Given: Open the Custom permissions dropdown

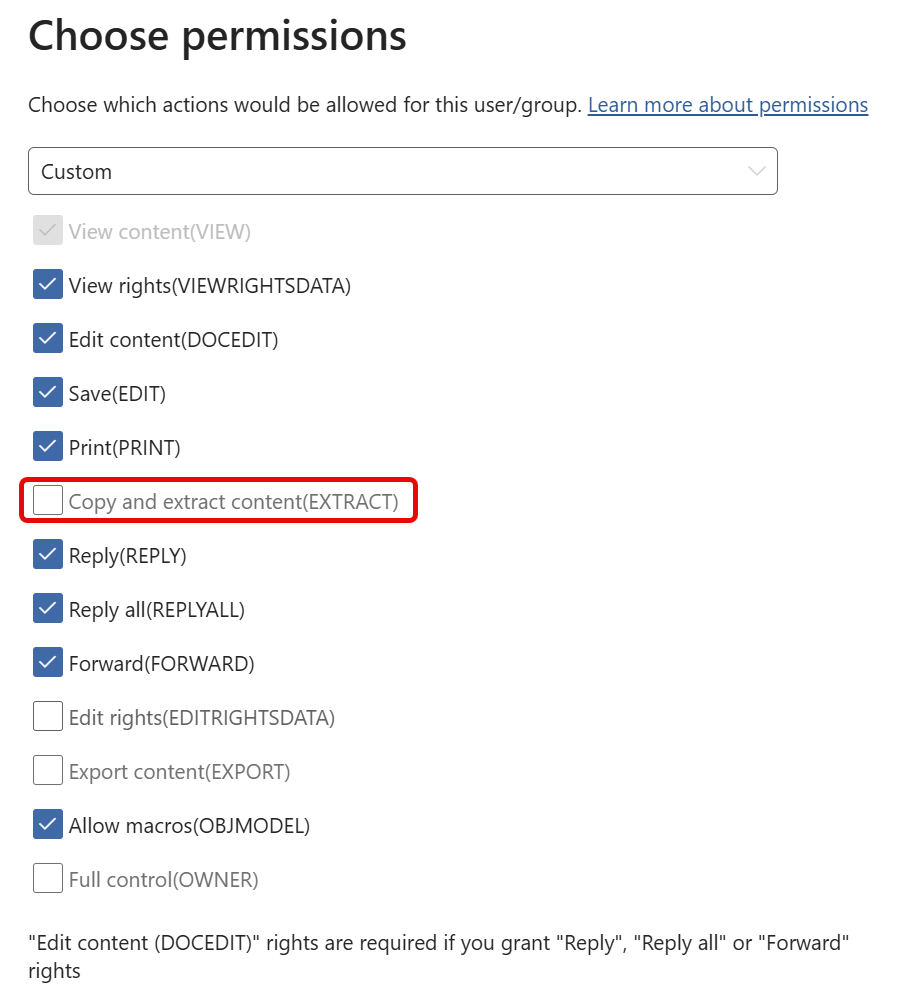Looking at the screenshot, I should pos(403,171).
